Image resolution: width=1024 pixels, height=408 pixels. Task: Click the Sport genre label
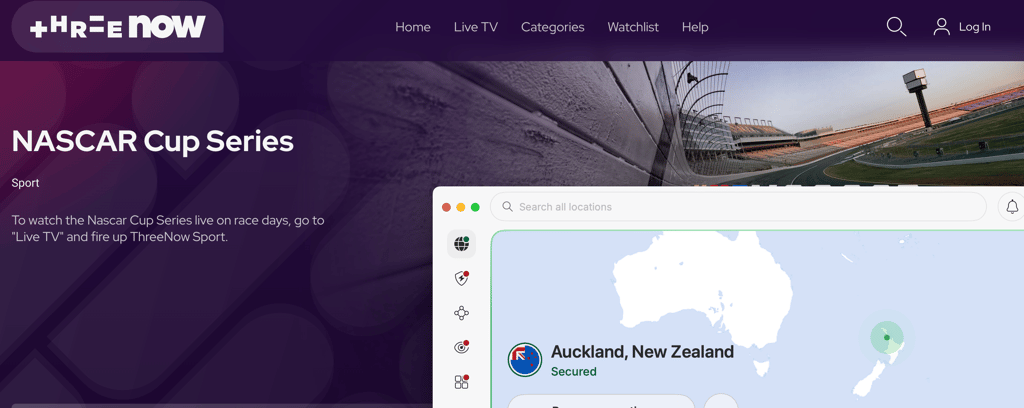pos(25,183)
